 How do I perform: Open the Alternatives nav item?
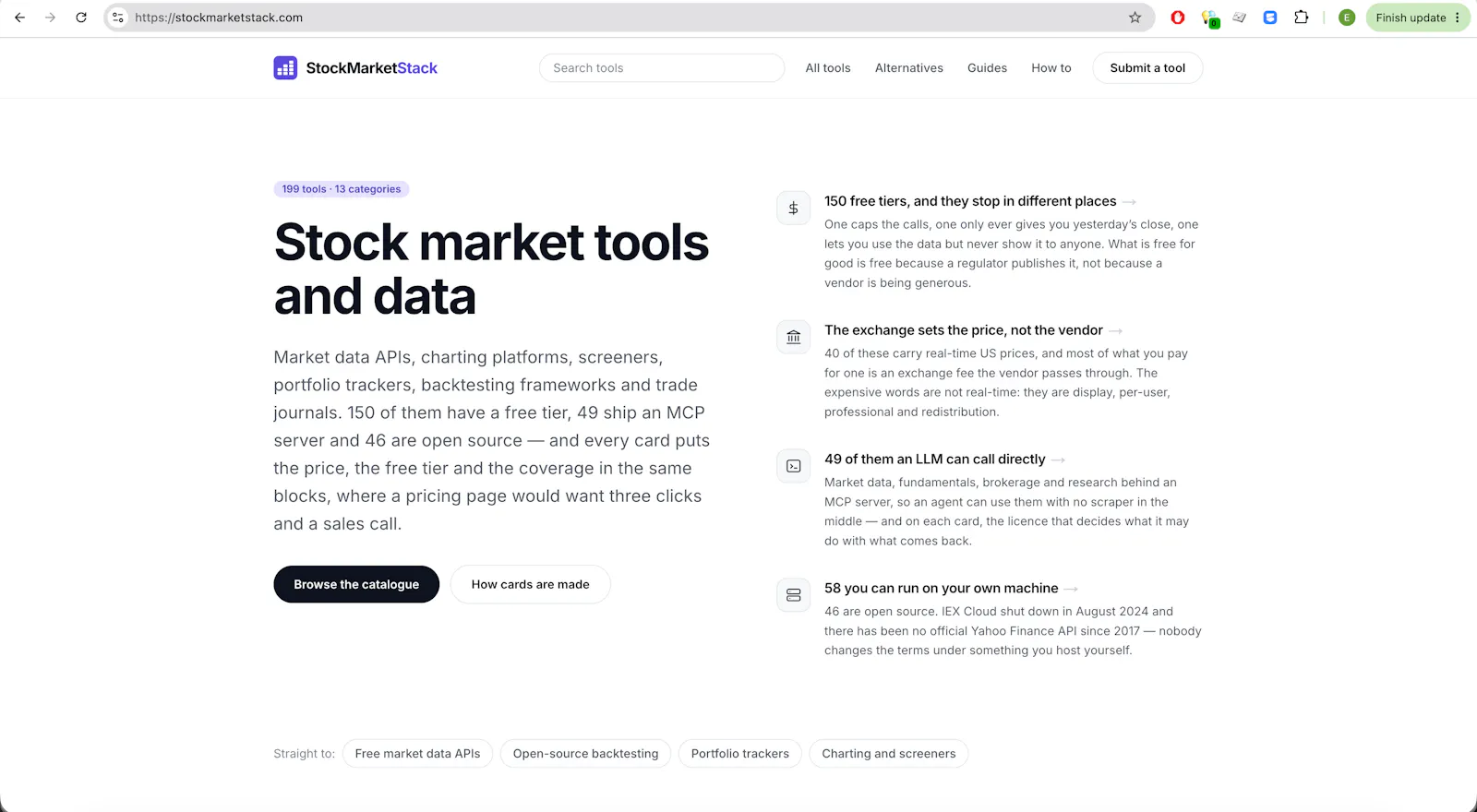909,68
